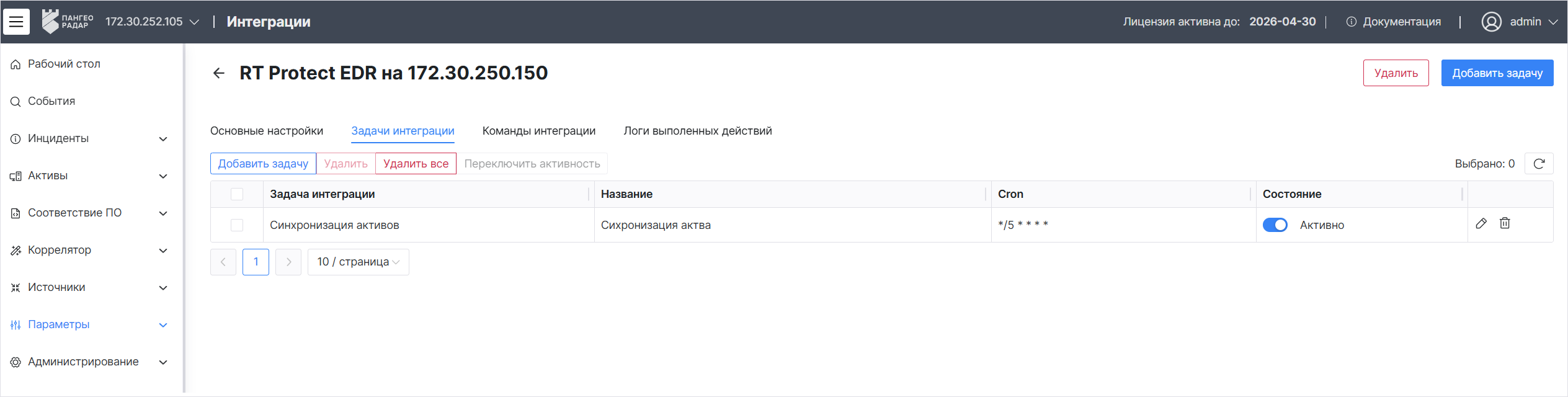Open Рабочий стол from the sidebar
The height and width of the screenshot is (397, 1568).
pyautogui.click(x=63, y=64)
